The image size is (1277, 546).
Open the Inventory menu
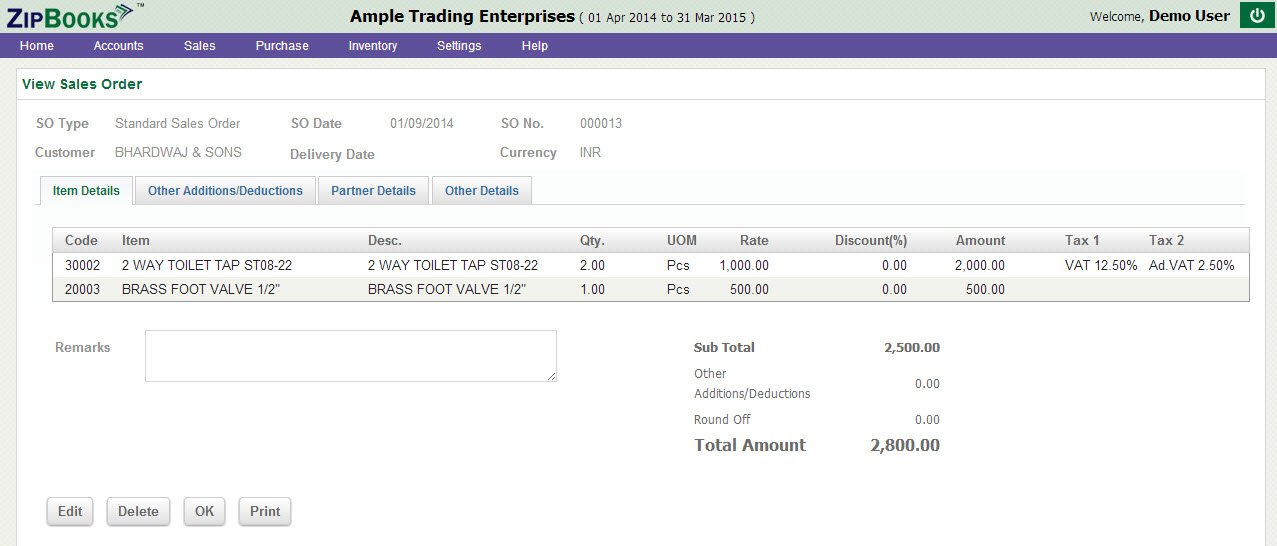[372, 46]
